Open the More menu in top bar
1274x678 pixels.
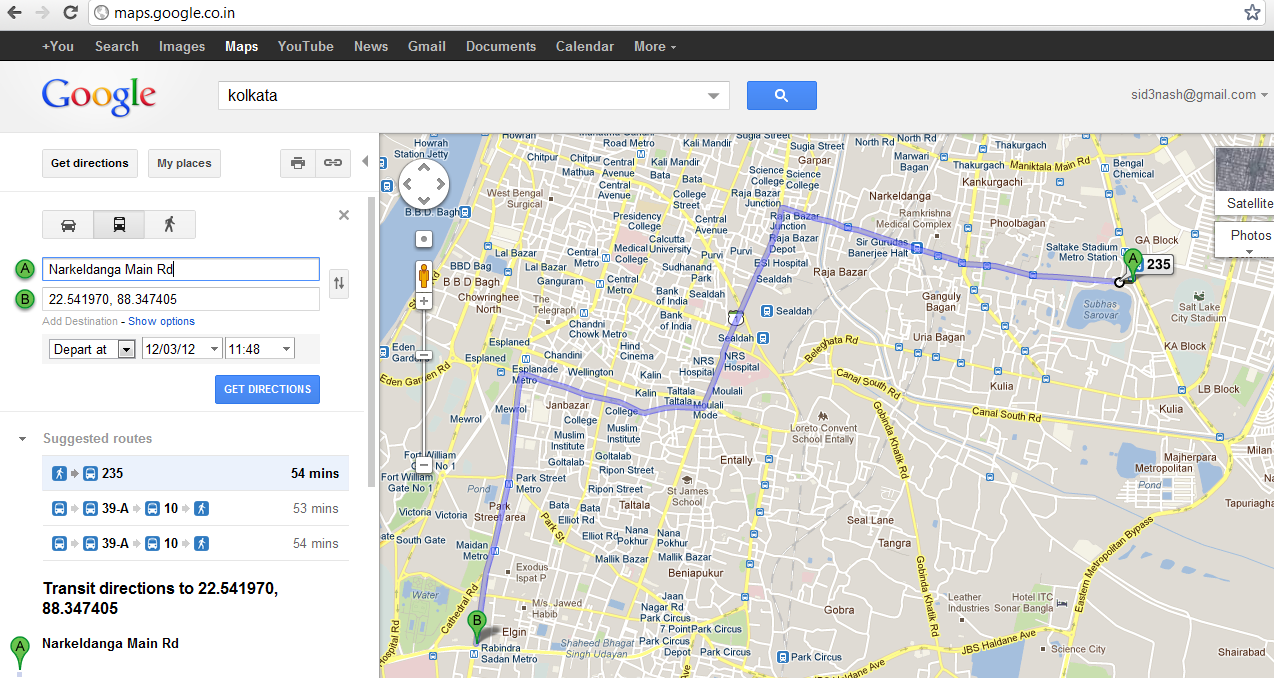[x=655, y=46]
